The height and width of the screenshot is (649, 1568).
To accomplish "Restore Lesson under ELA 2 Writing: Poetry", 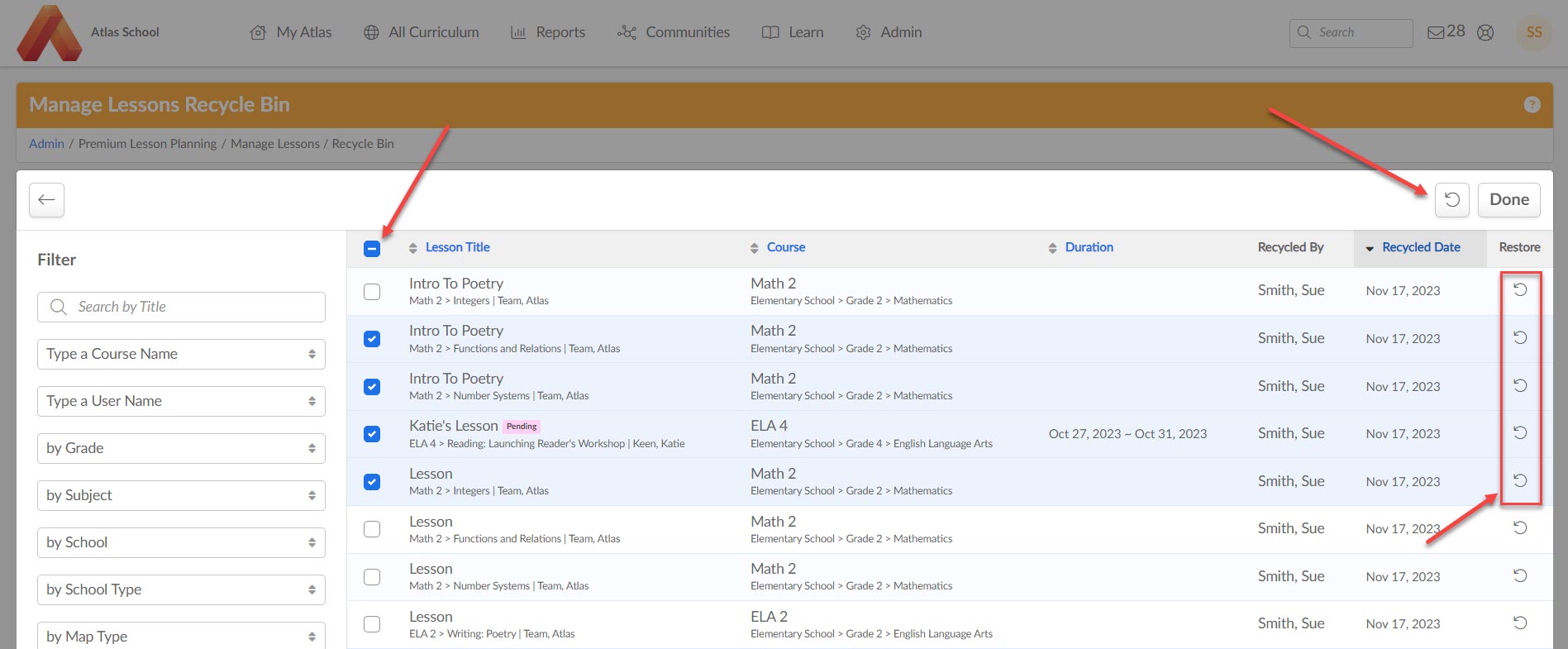I will click(x=1519, y=623).
